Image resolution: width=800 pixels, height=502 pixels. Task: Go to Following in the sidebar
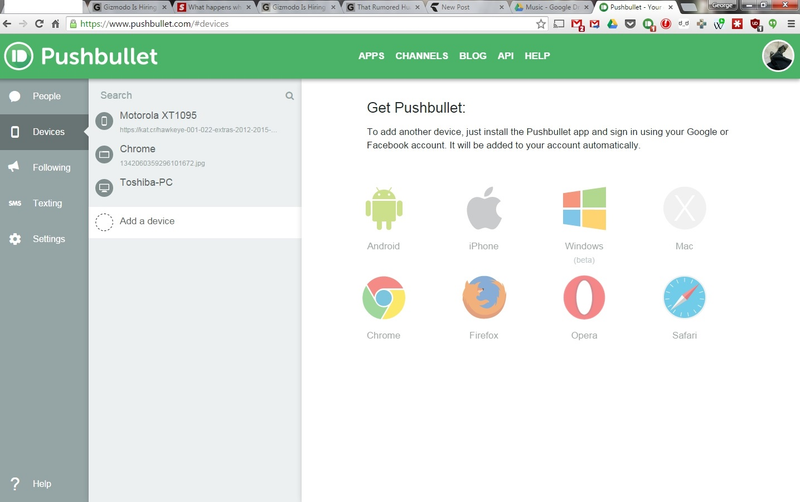[44, 167]
